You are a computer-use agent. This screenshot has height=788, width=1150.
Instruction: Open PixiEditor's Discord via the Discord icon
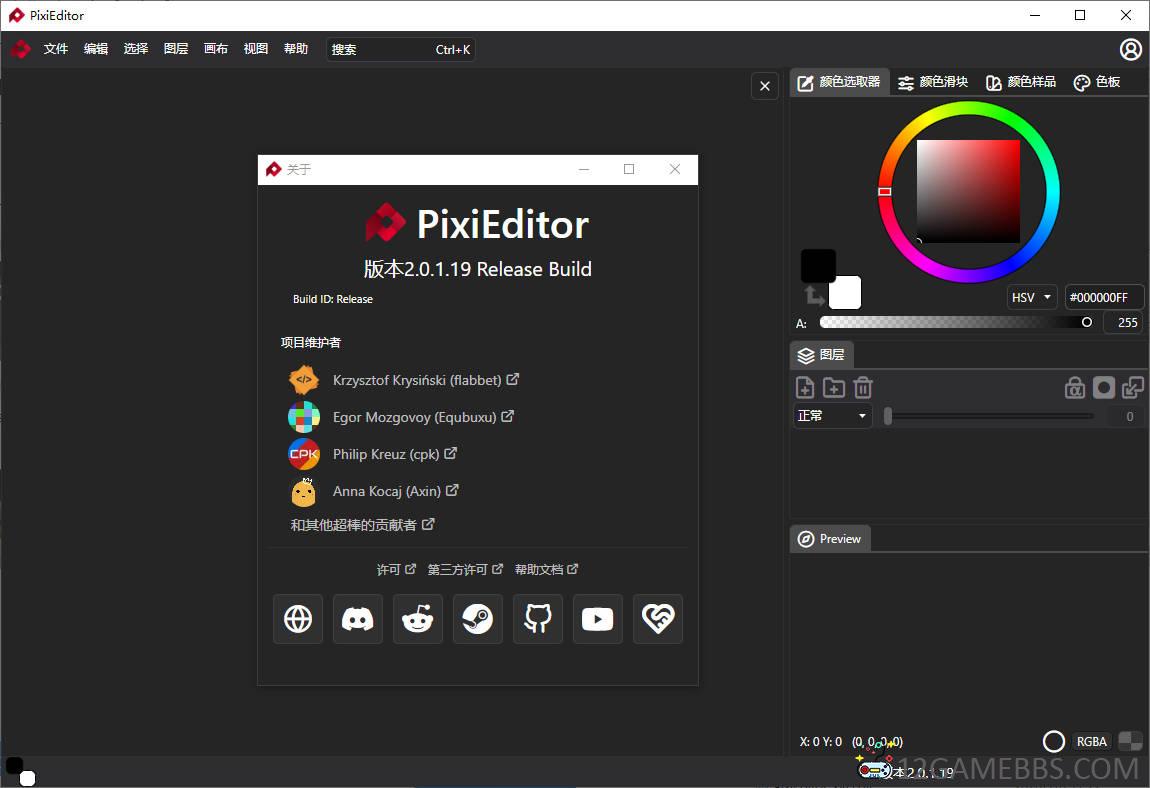click(357, 619)
